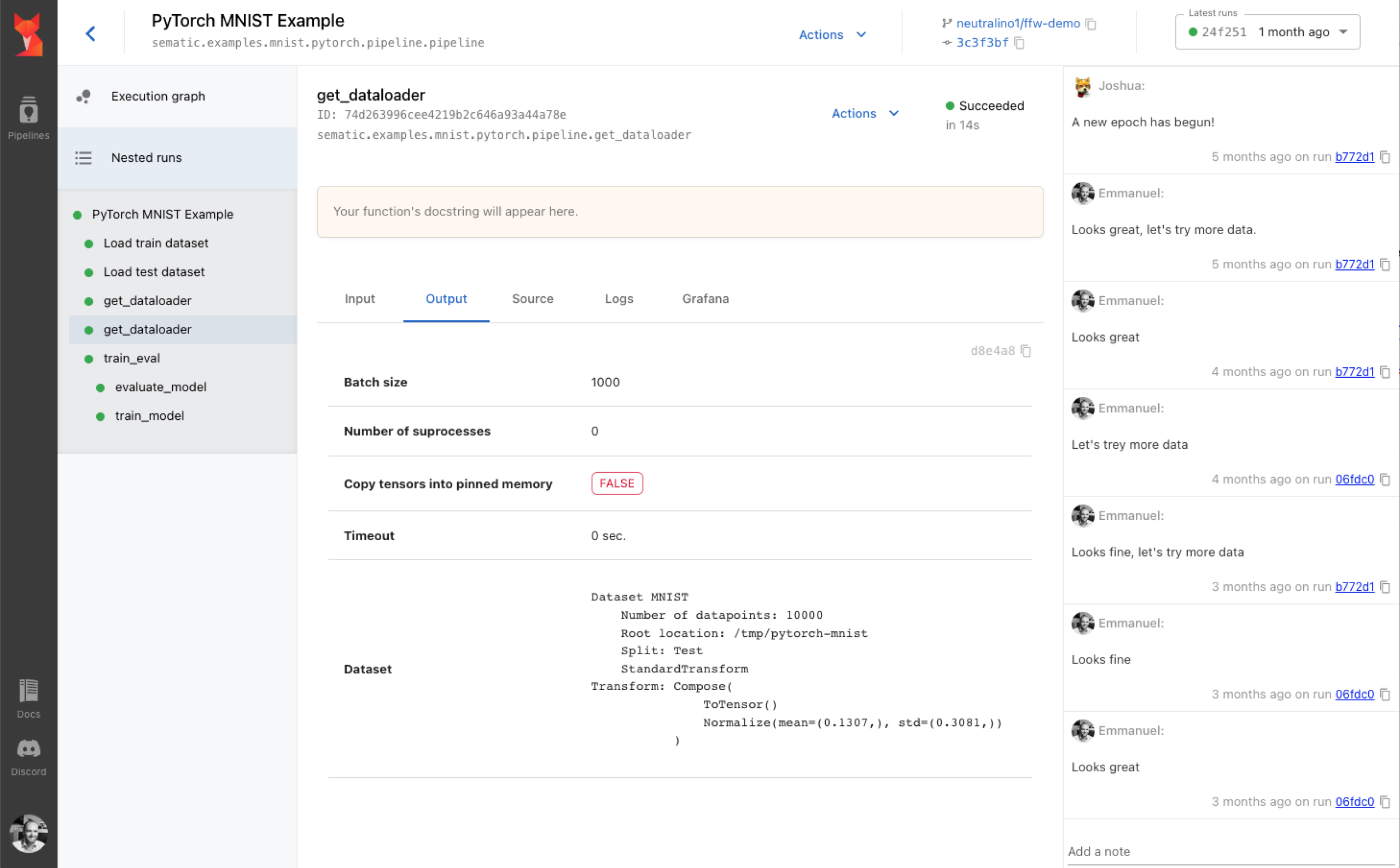This screenshot has width=1400, height=868.
Task: Copy run ID on 'Looks fine' note
Action: [1385, 694]
